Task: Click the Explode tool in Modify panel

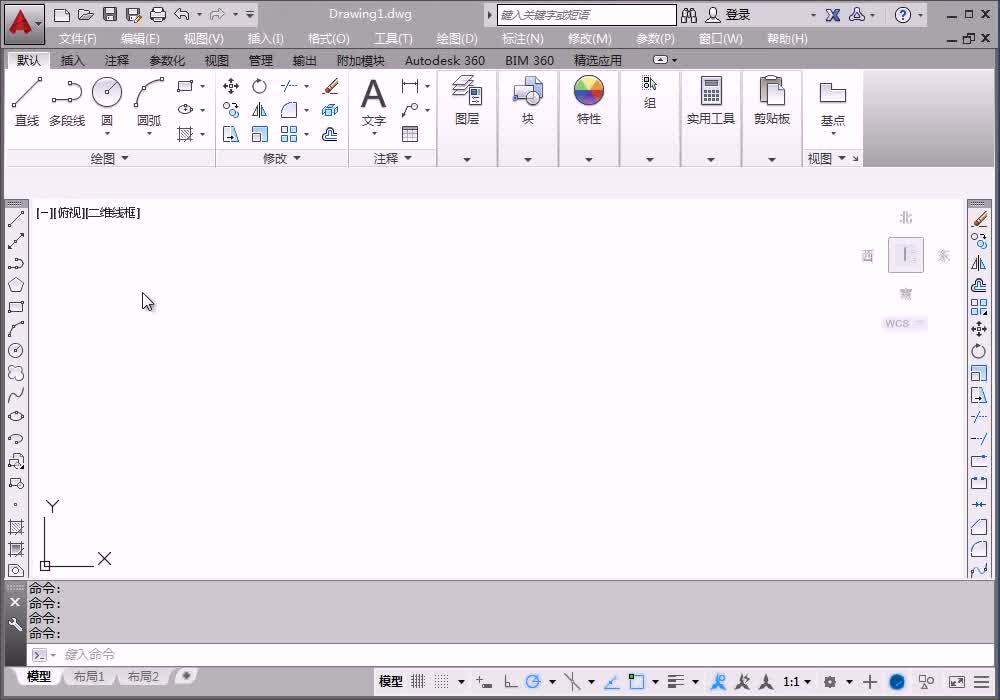Action: tap(330, 110)
